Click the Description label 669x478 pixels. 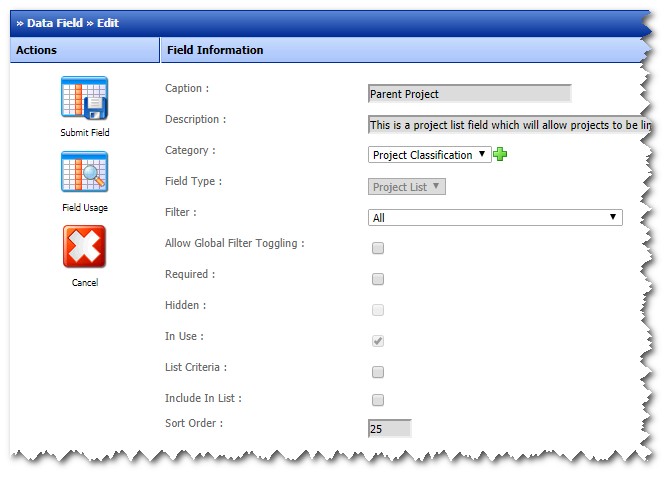(x=195, y=120)
